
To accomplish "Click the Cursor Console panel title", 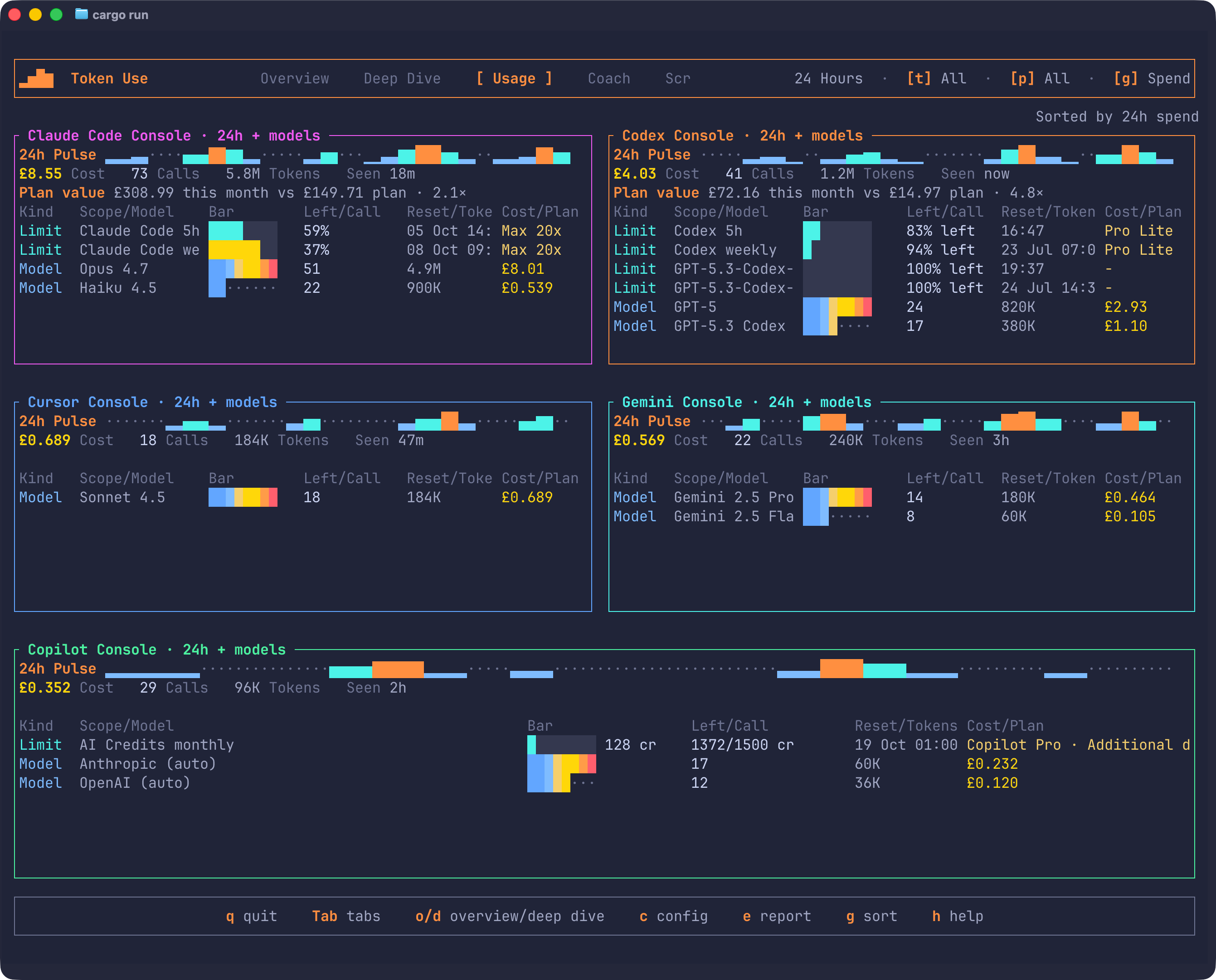I will (x=152, y=402).
